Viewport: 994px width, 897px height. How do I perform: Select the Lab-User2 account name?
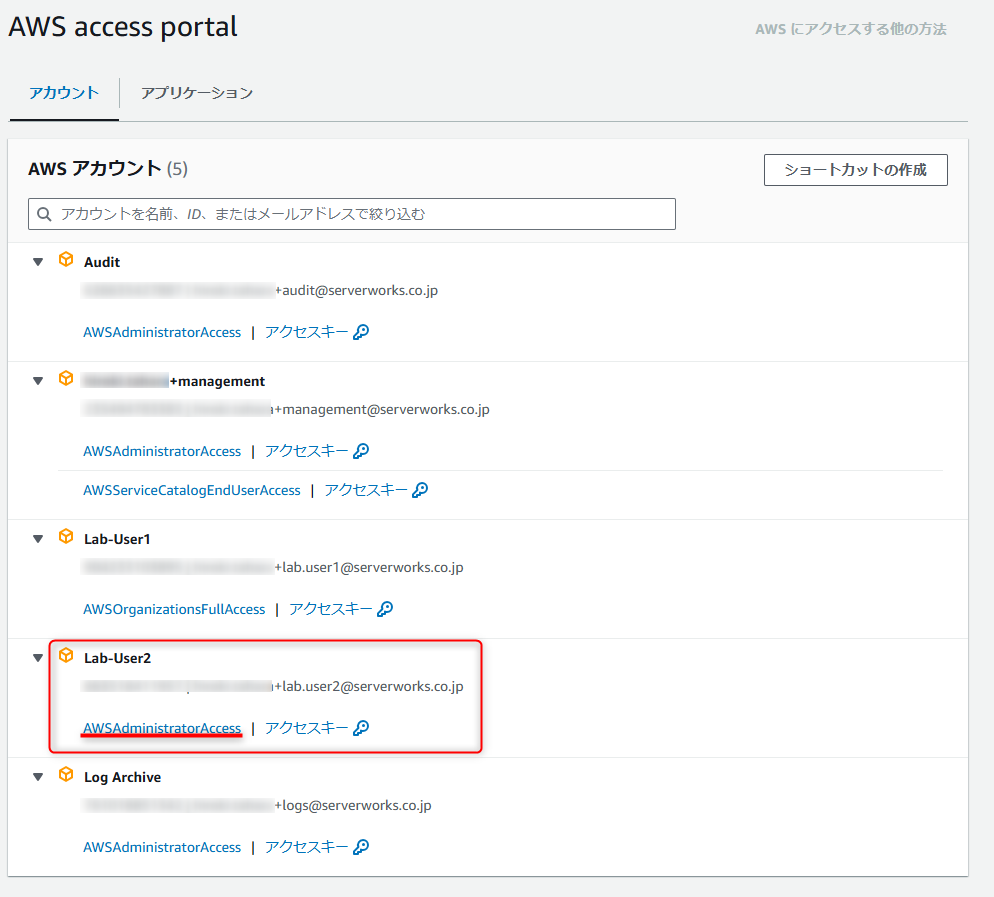(117, 658)
